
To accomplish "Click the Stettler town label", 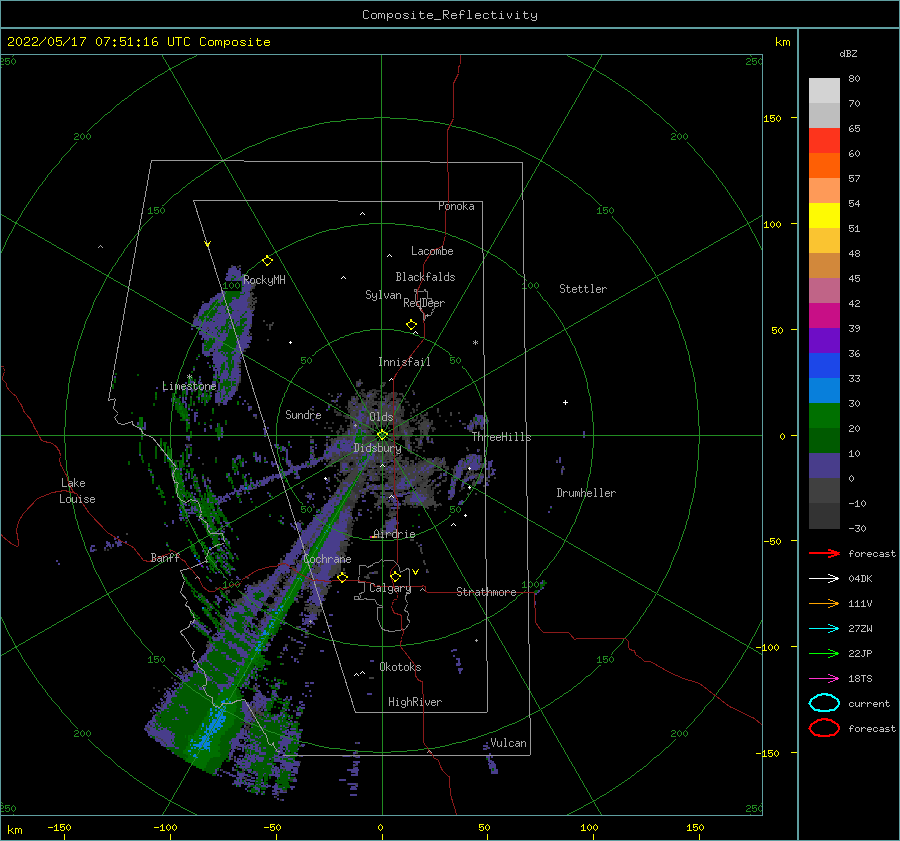I will 583,289.
